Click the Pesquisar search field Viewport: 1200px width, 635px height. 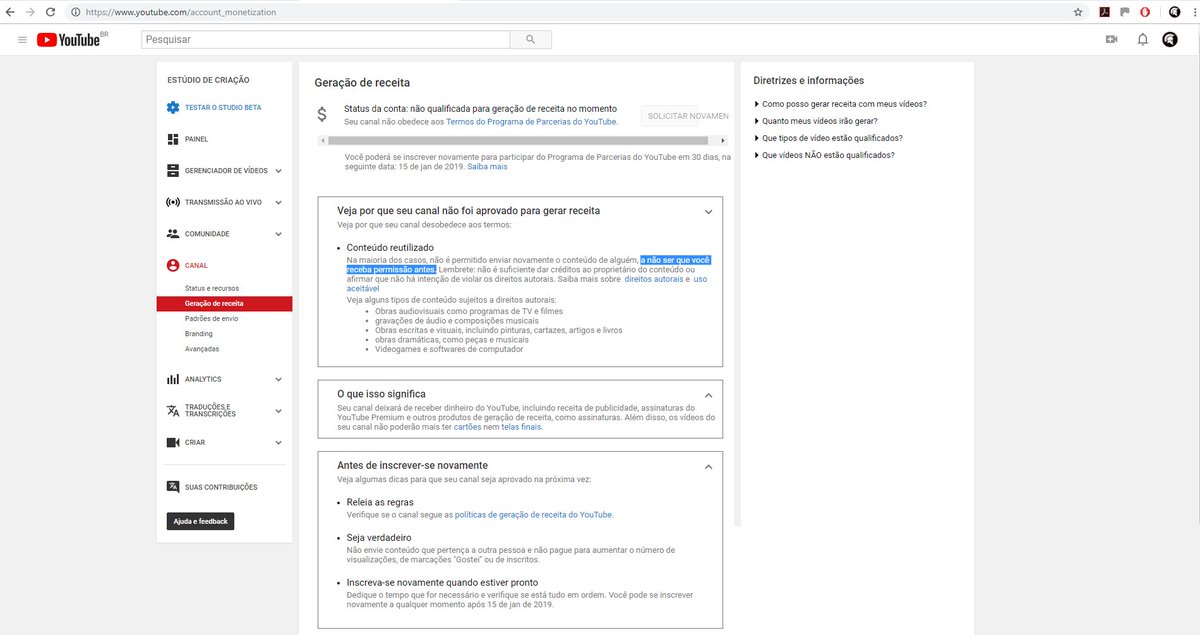[x=325, y=40]
